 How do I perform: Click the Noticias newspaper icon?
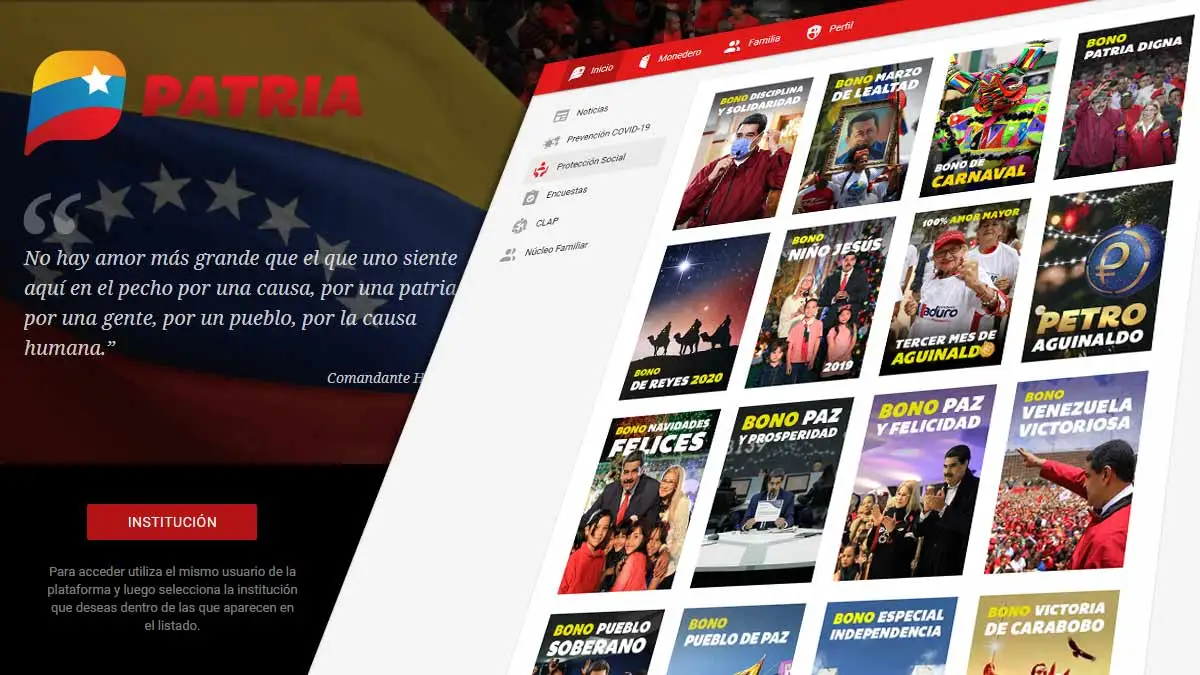coord(562,115)
